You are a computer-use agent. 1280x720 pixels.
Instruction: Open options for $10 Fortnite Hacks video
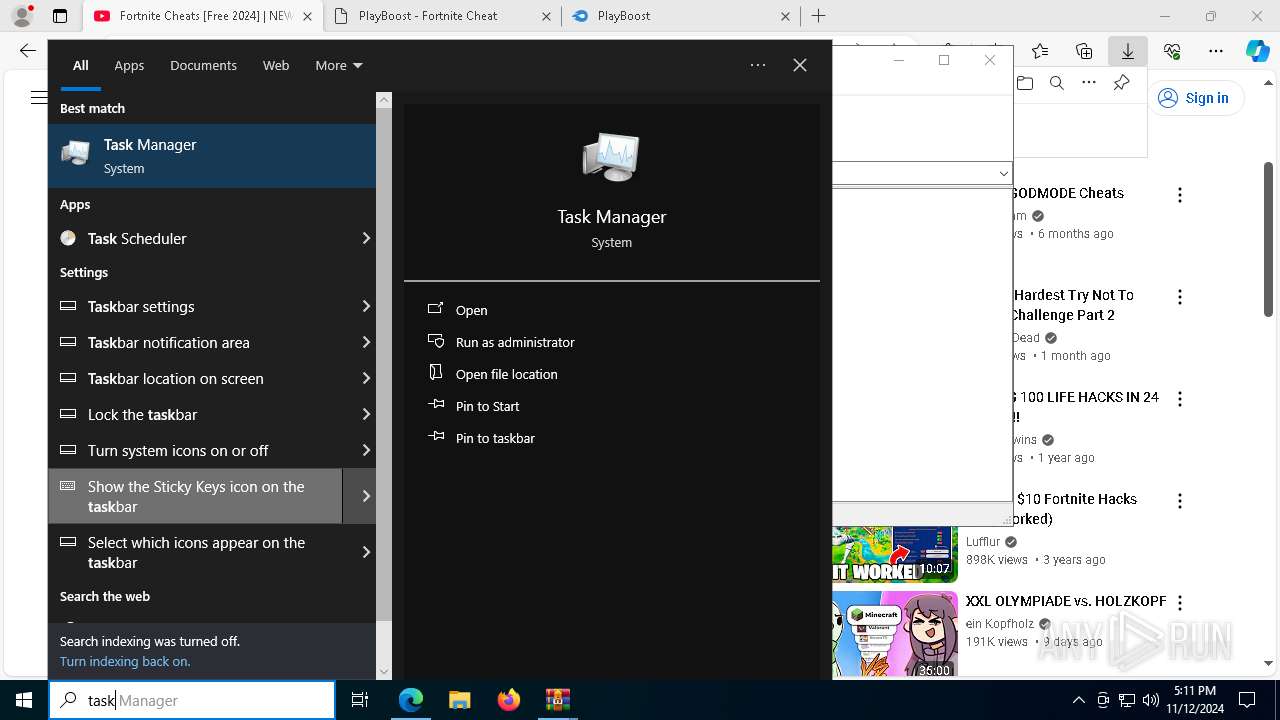[x=1180, y=501]
